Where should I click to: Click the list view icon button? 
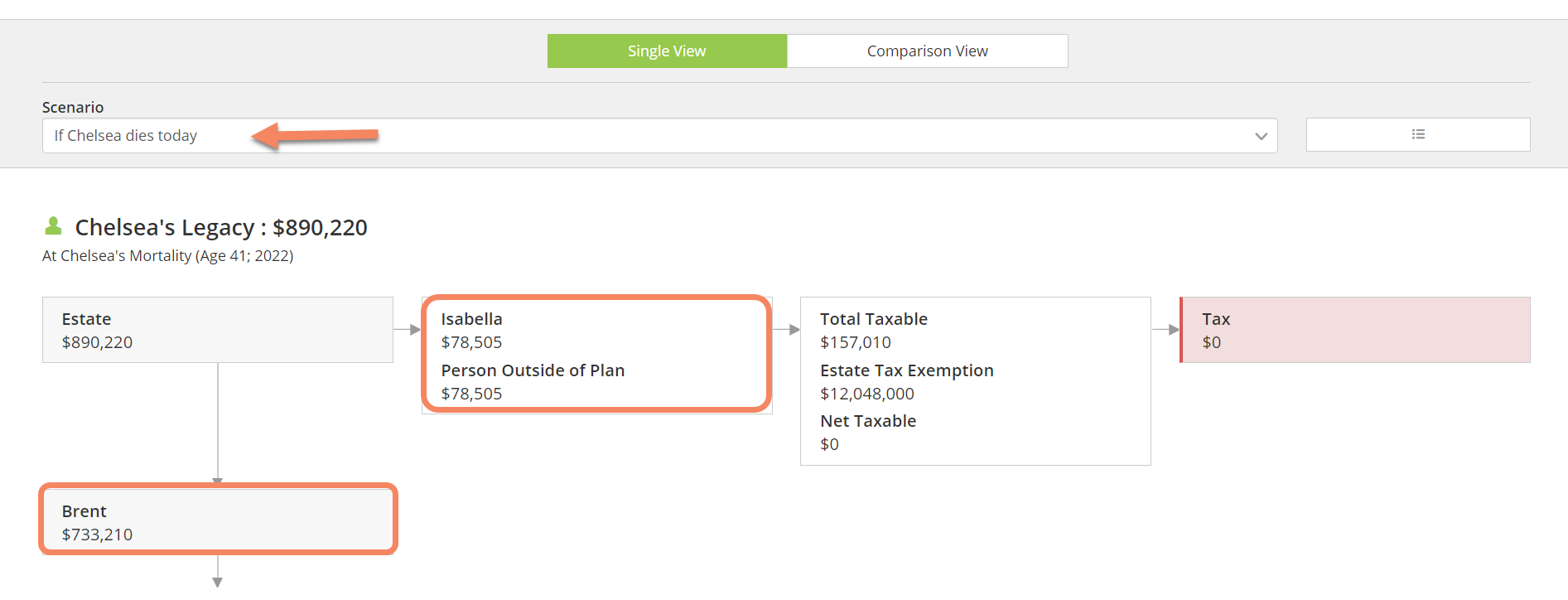coord(1418,134)
